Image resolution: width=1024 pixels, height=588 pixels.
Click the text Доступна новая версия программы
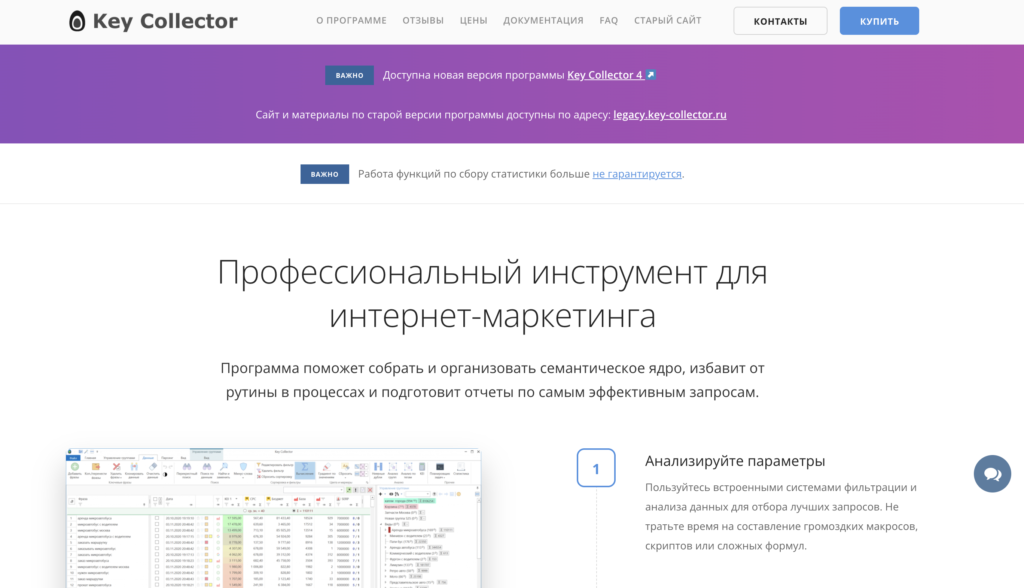point(473,75)
